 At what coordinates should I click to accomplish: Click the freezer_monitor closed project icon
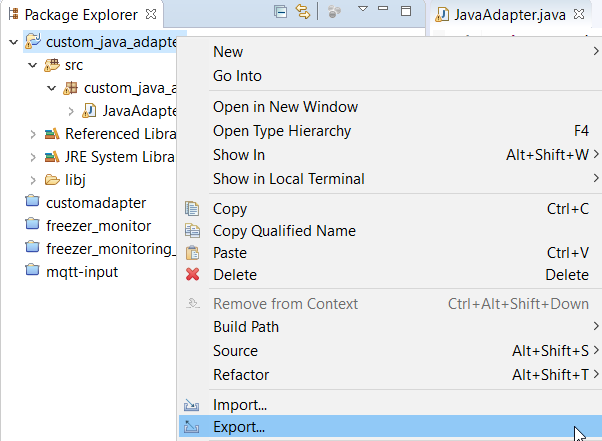pos(32,224)
